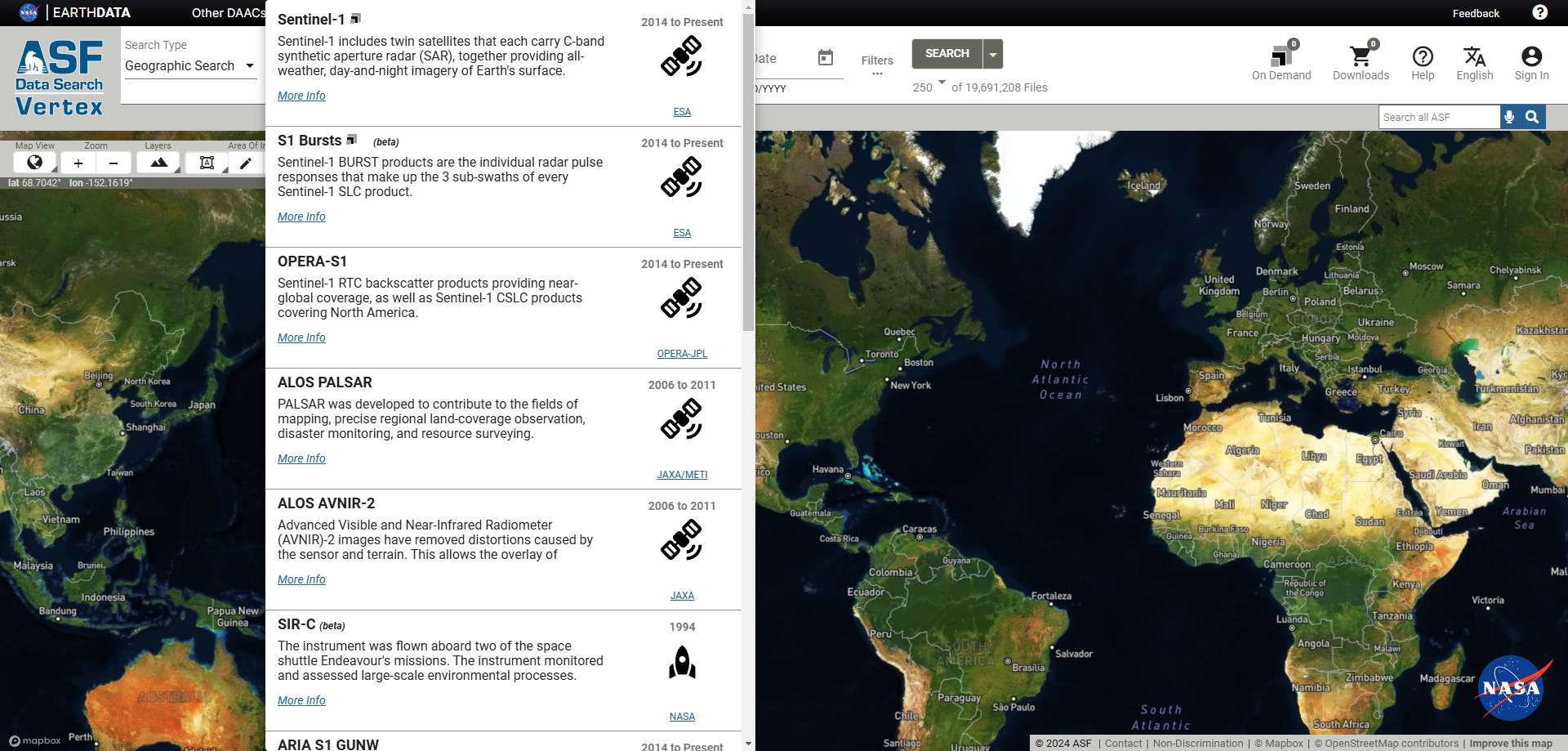This screenshot has width=1568, height=751.
Task: Follow the ESA link under Sentinel-1
Action: (682, 112)
